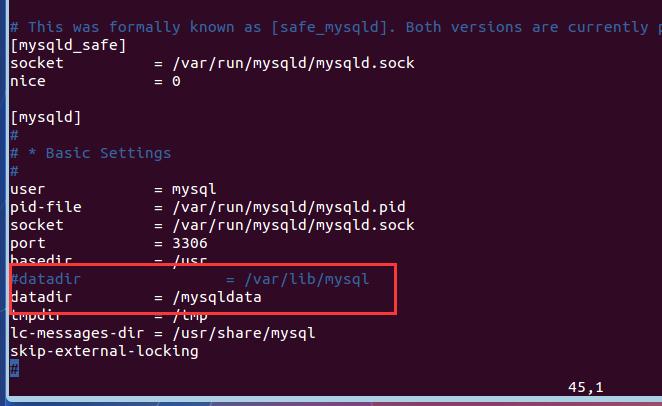Click the safe_mysqld comment at top
The height and width of the screenshot is (406, 662).
click(x=329, y=27)
